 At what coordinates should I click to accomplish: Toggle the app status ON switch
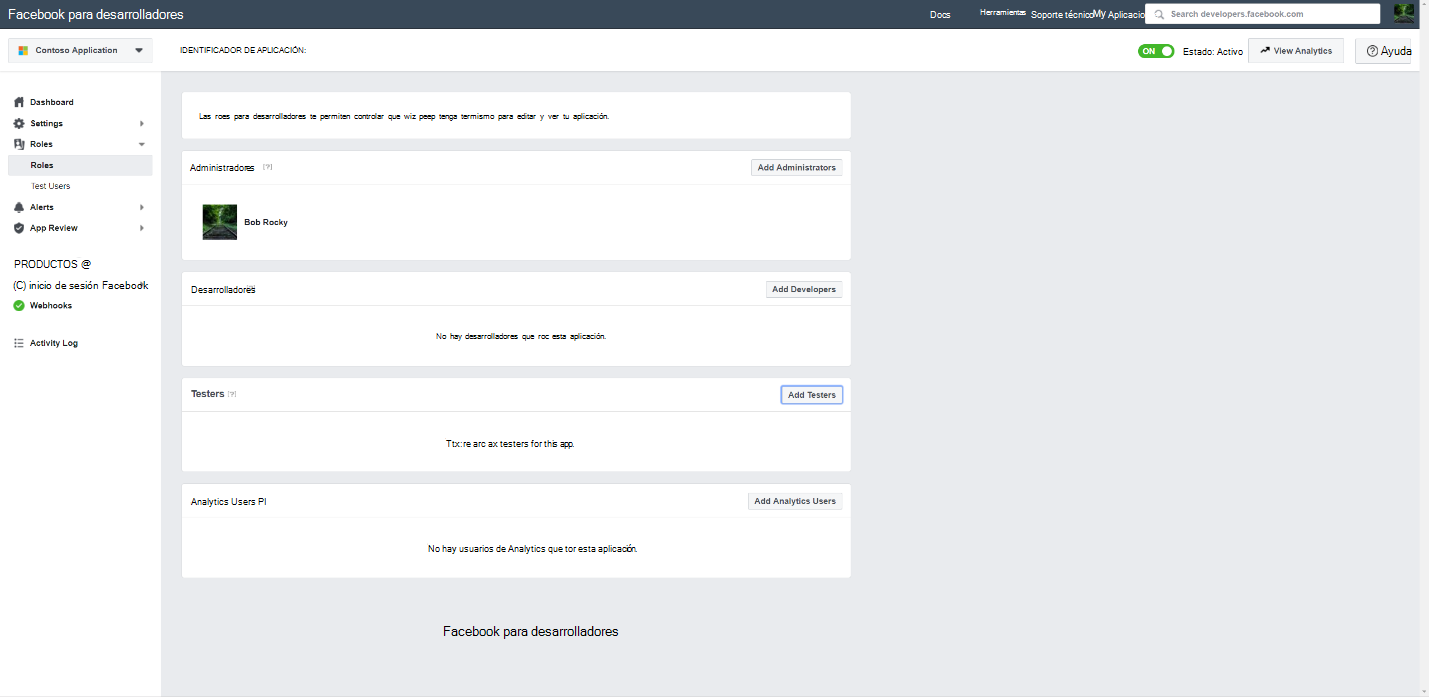(x=1156, y=51)
